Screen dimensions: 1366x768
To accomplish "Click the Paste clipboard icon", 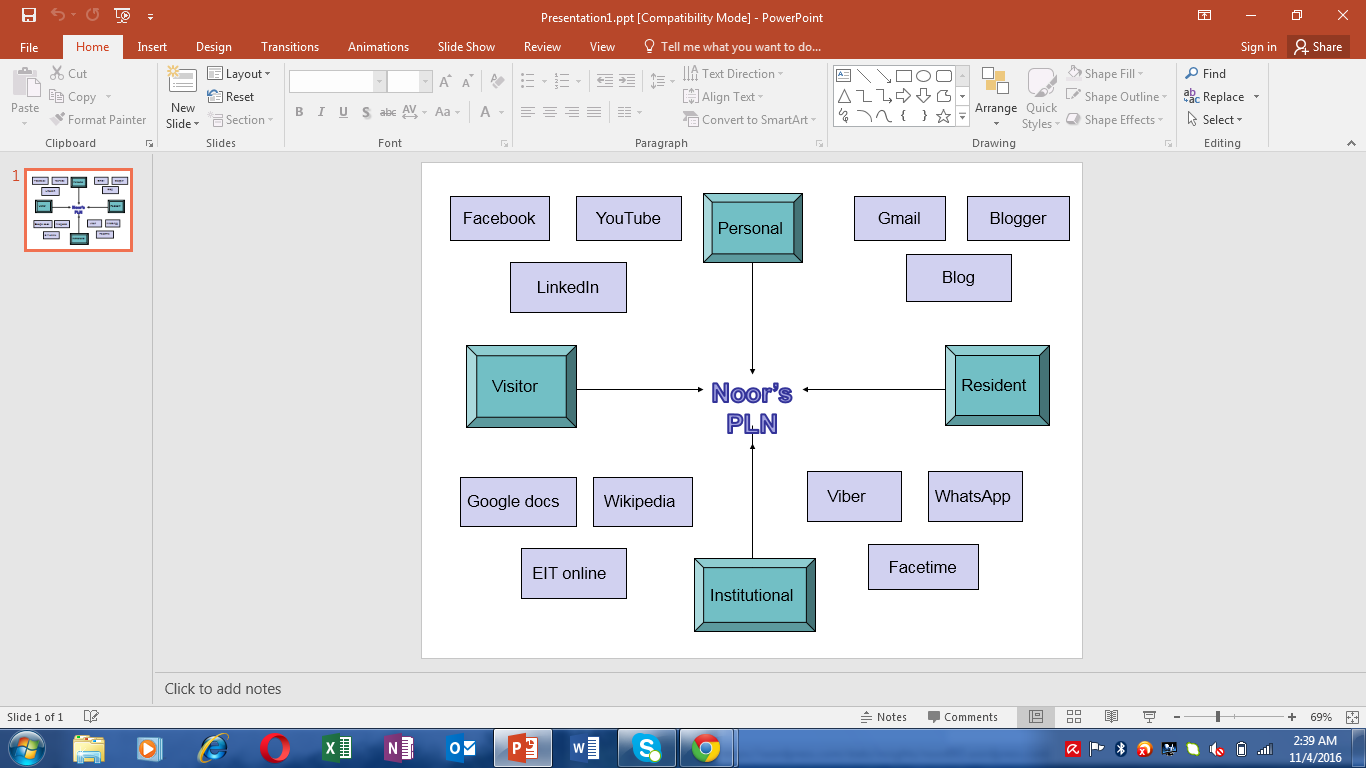I will (25, 84).
